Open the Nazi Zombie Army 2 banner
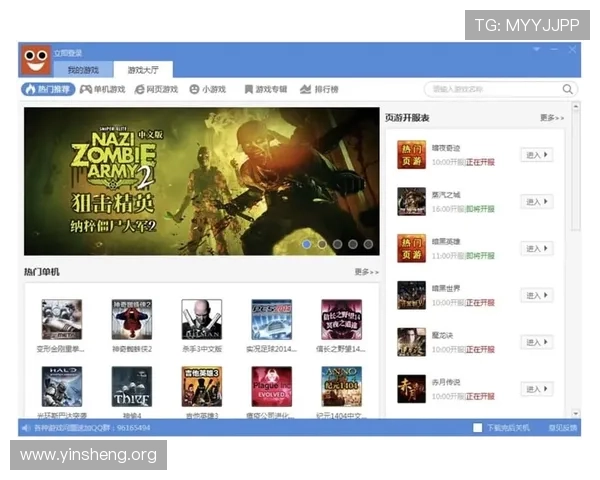The image size is (600, 480). pos(202,181)
